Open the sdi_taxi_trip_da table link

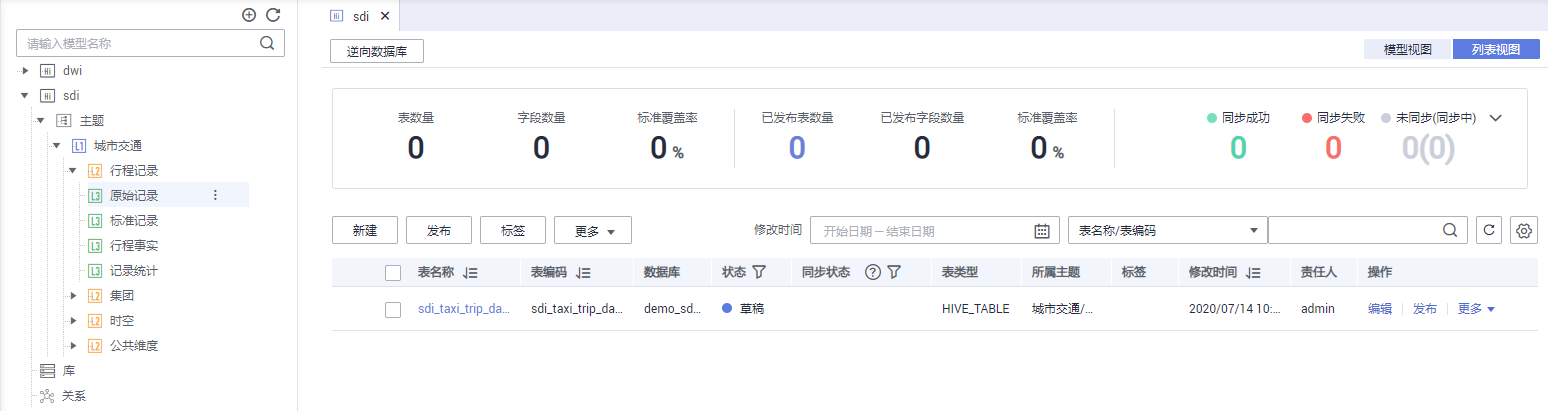464,309
